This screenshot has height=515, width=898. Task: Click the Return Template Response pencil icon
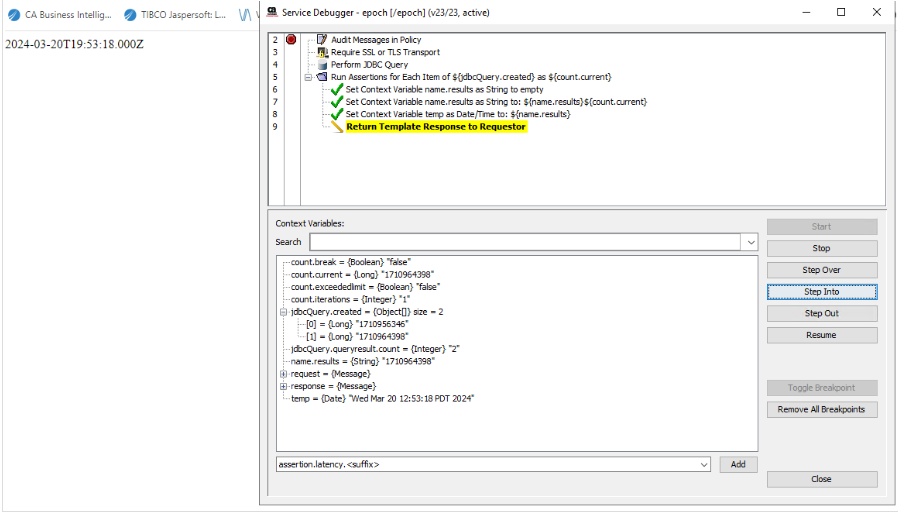[337, 127]
